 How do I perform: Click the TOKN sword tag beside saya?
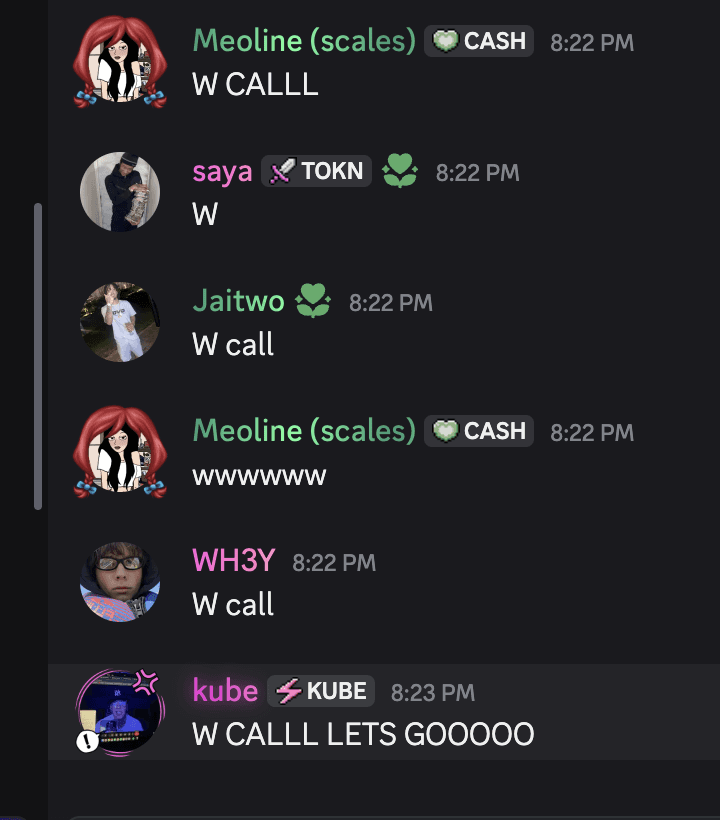[316, 171]
